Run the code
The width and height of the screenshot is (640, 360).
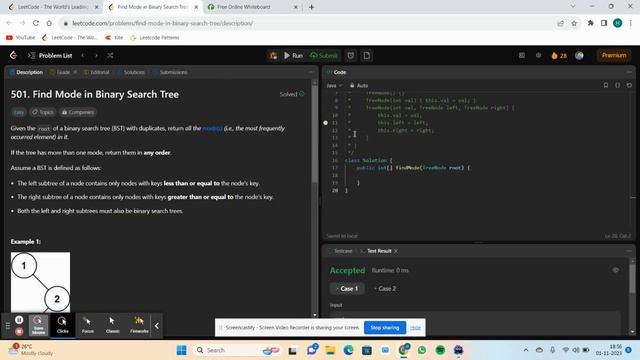[x=293, y=56]
